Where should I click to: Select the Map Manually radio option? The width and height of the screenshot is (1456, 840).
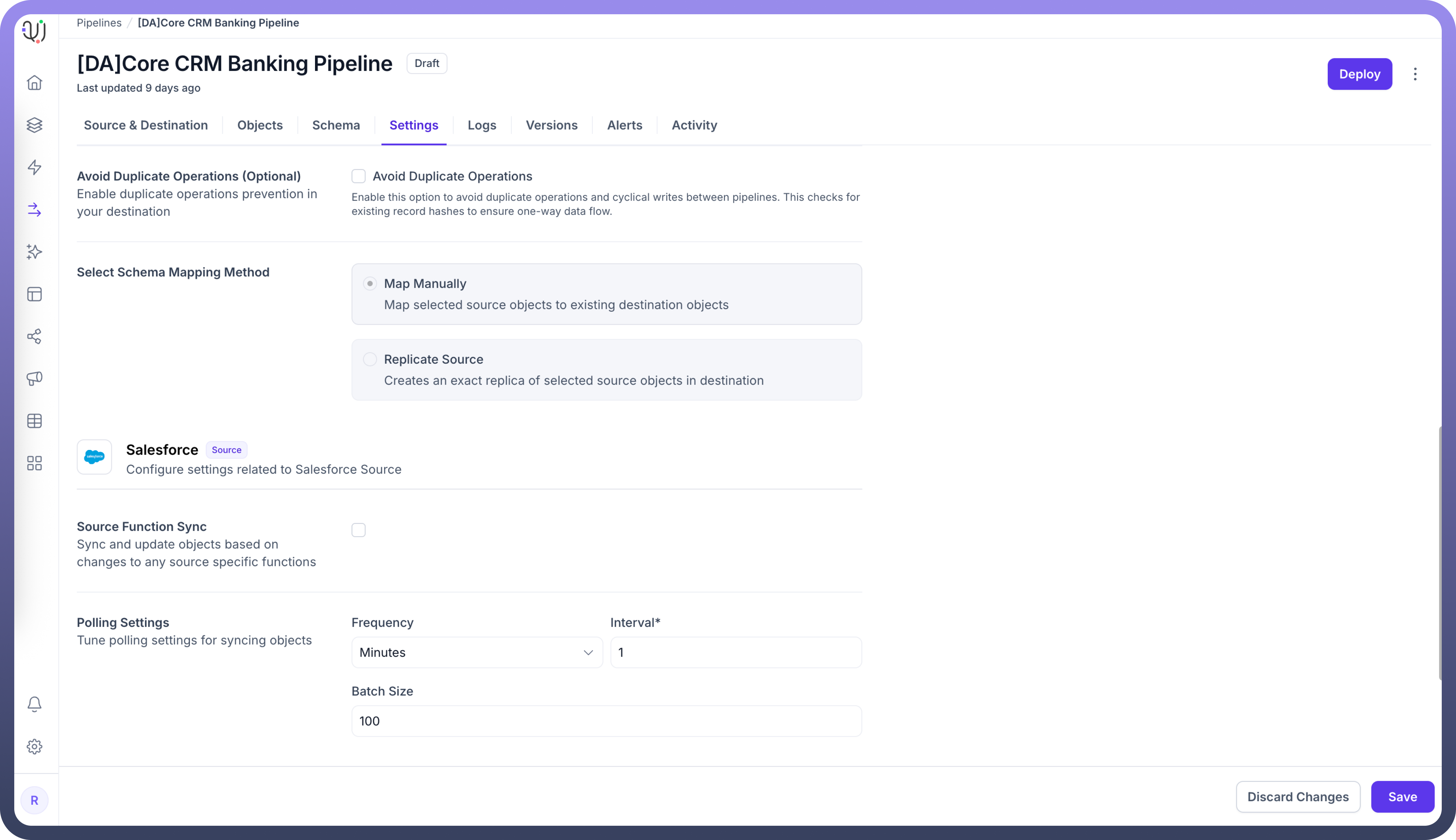(x=370, y=284)
